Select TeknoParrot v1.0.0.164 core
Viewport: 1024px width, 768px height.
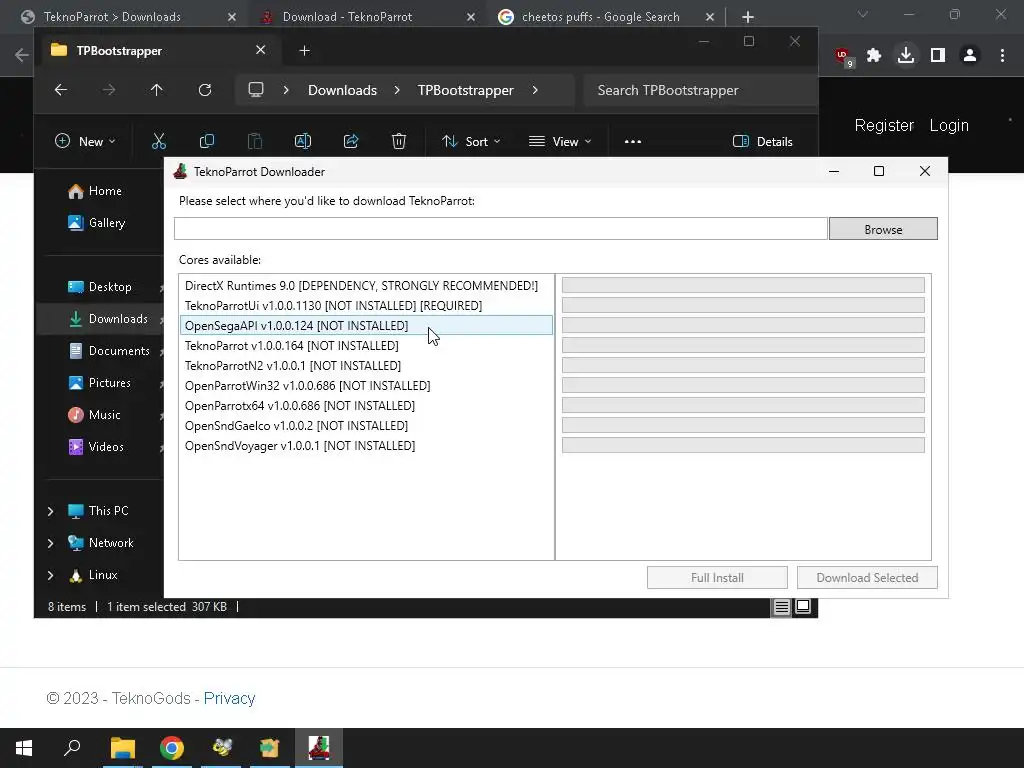click(x=366, y=345)
